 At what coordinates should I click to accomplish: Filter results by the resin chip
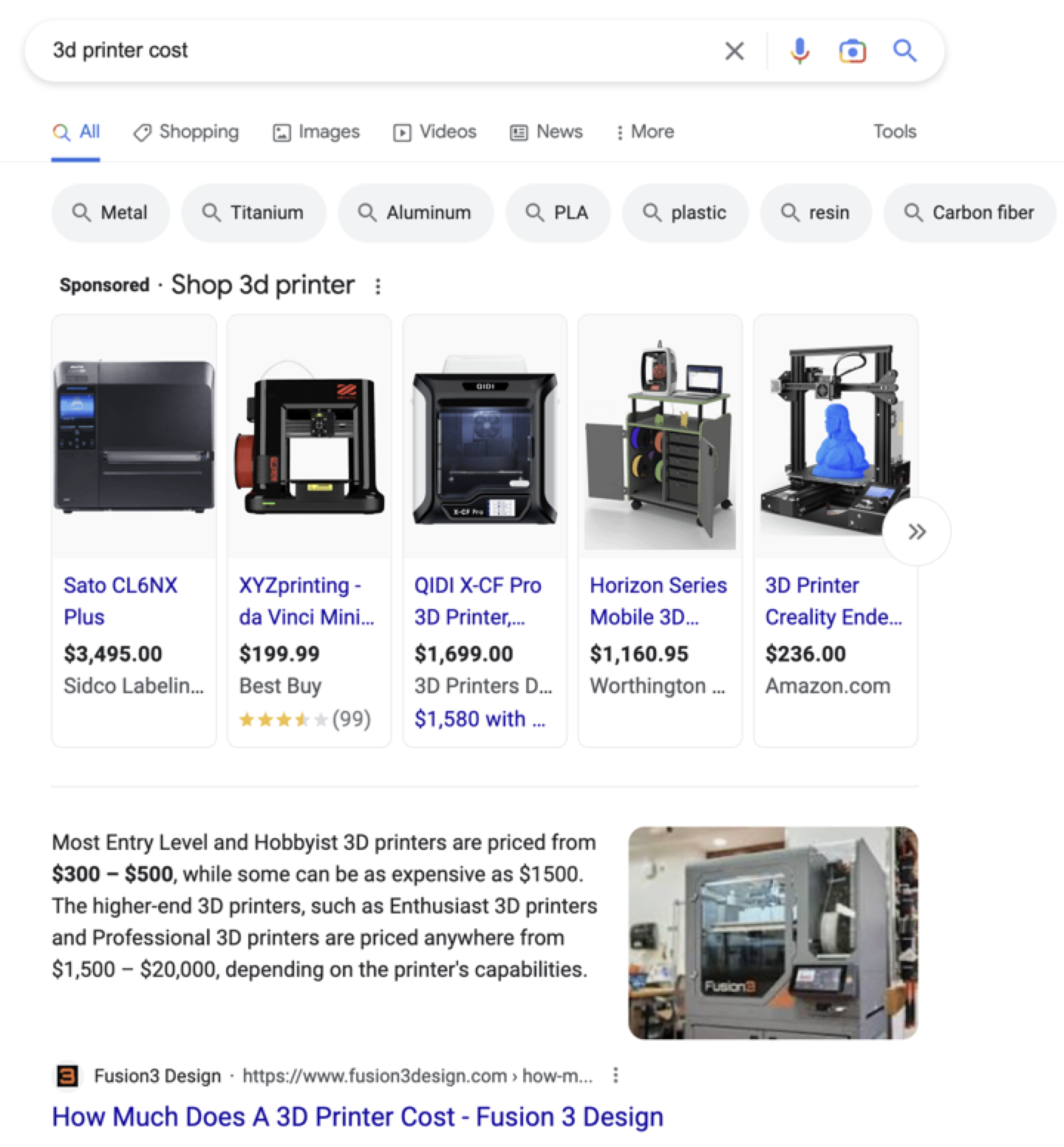pyautogui.click(x=816, y=213)
